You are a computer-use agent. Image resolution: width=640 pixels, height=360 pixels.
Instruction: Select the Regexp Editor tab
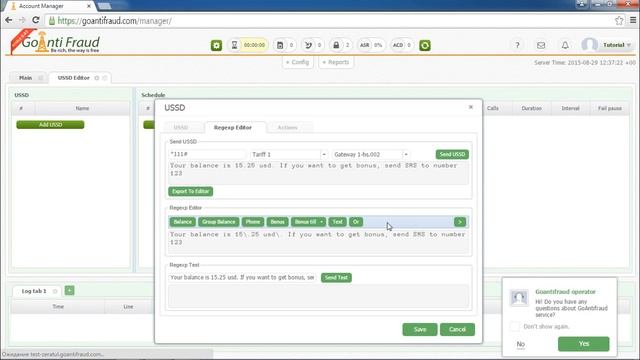[x=233, y=127]
